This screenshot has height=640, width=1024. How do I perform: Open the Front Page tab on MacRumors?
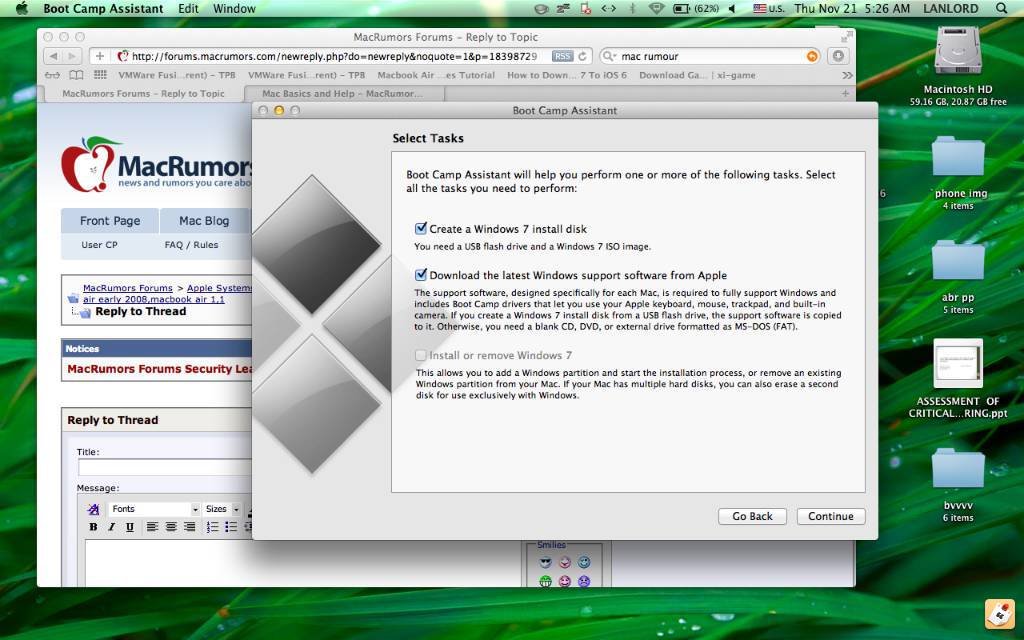110,221
